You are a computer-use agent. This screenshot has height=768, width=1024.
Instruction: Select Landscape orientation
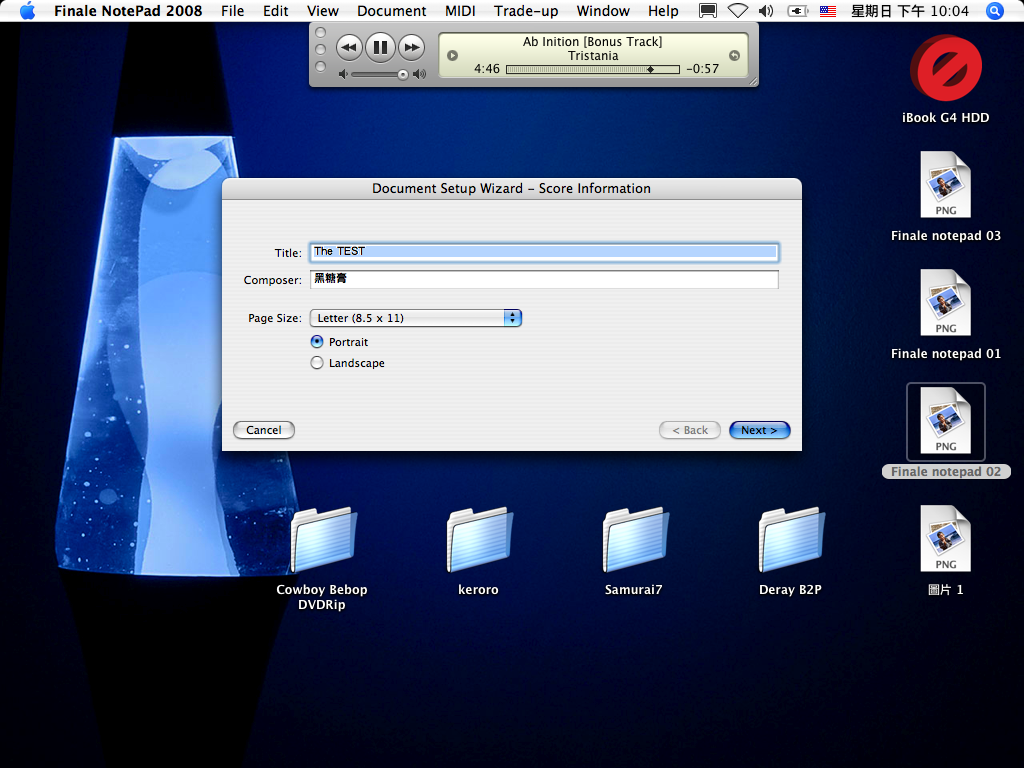point(318,363)
